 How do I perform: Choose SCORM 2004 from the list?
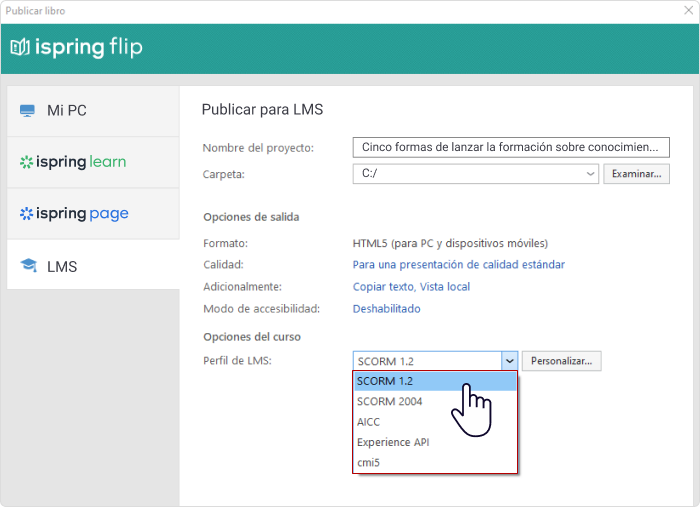(x=435, y=401)
